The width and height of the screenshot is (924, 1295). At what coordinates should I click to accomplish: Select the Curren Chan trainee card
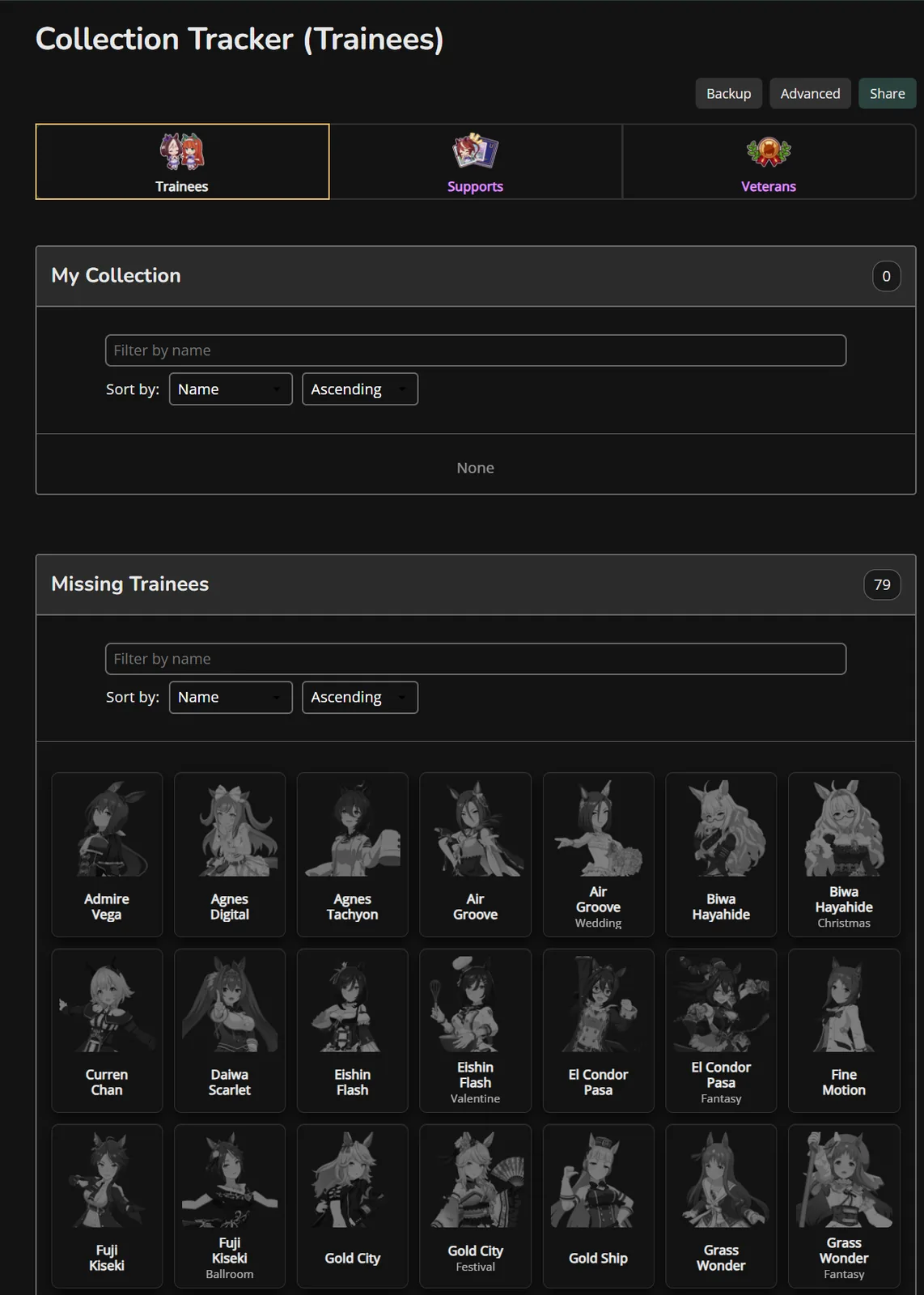(x=107, y=1030)
